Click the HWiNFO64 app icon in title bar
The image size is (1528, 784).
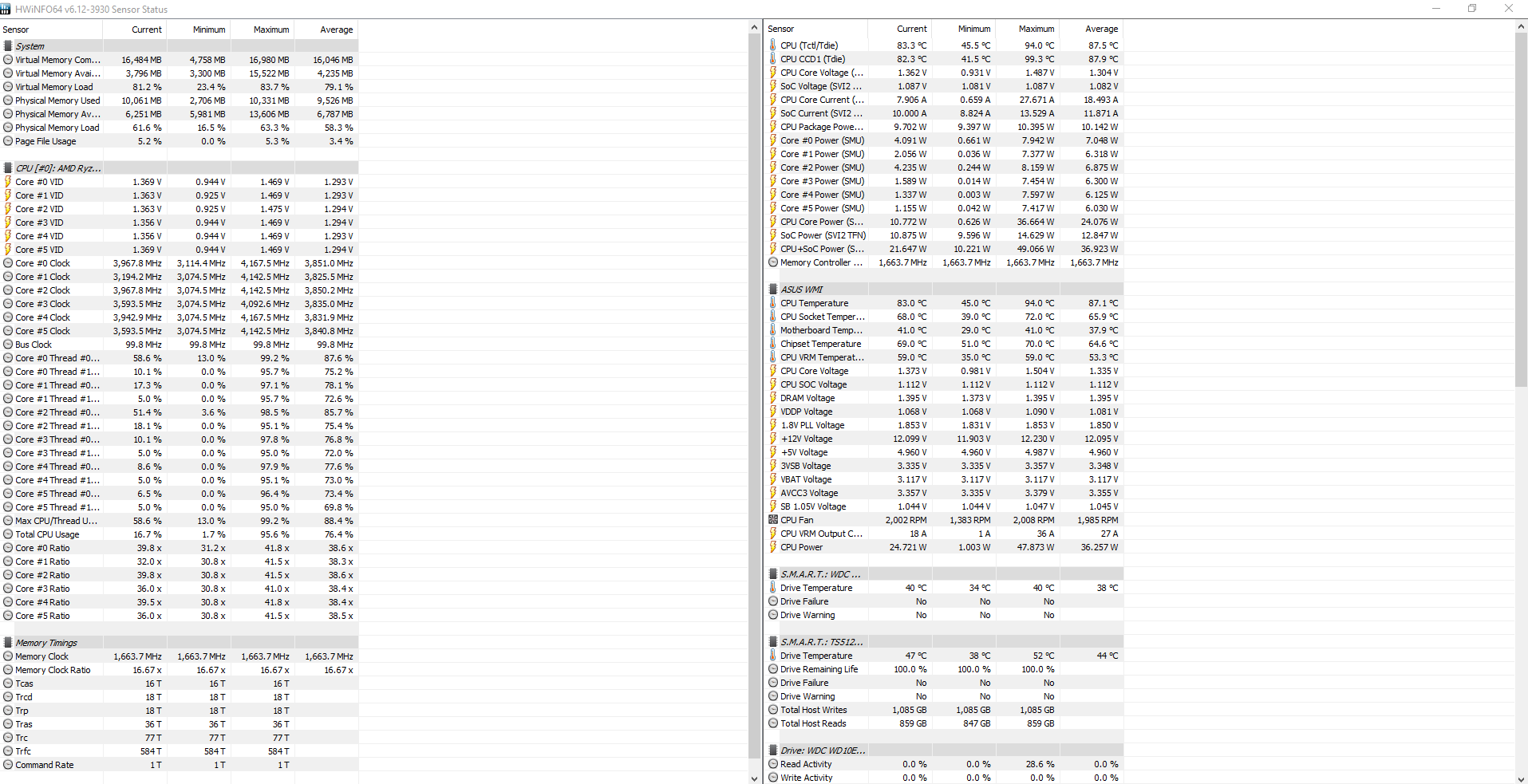tap(6, 9)
